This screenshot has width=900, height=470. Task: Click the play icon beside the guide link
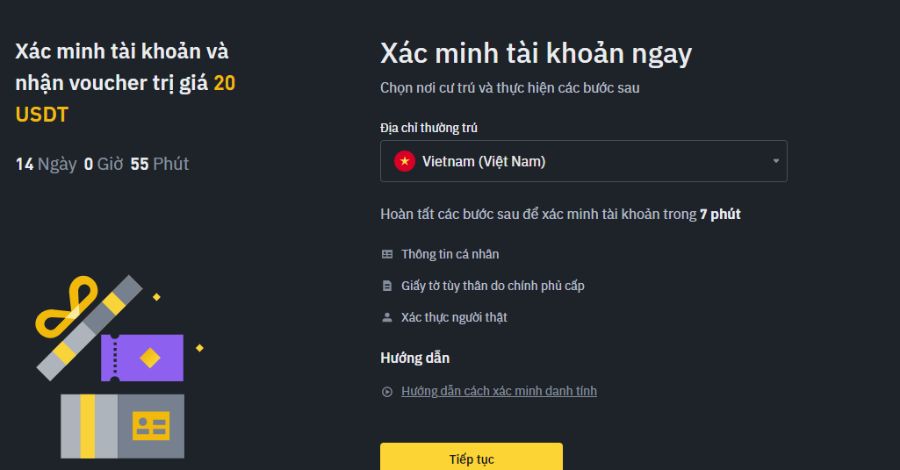387,392
